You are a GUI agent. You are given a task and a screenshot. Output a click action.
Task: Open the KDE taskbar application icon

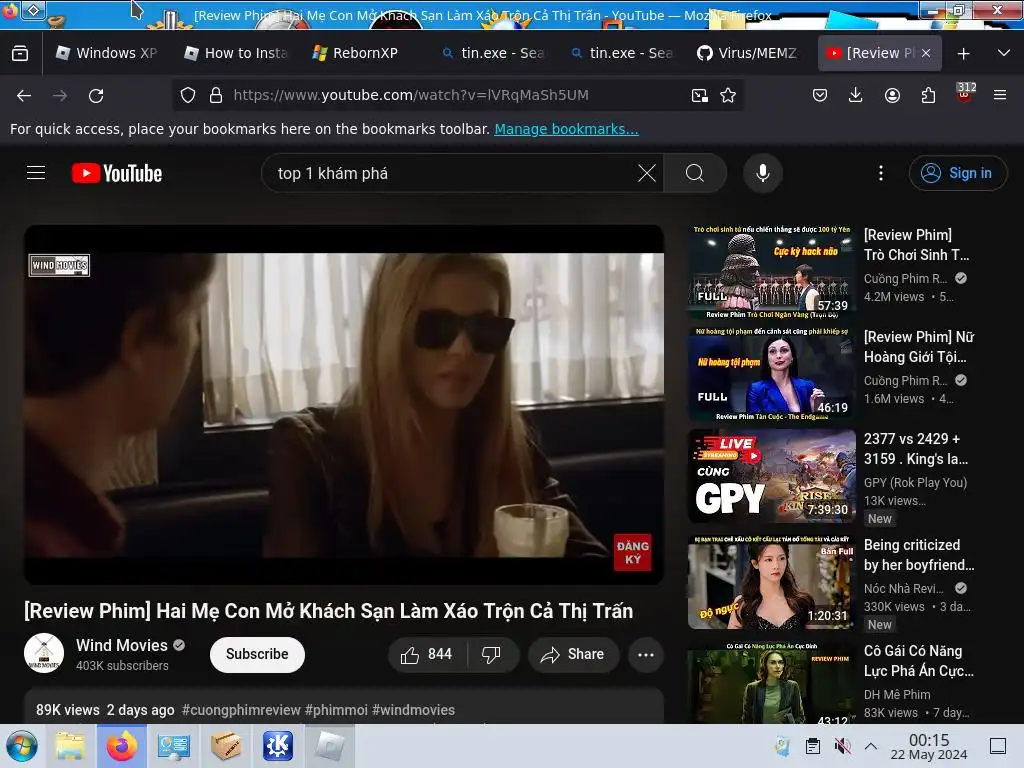278,746
